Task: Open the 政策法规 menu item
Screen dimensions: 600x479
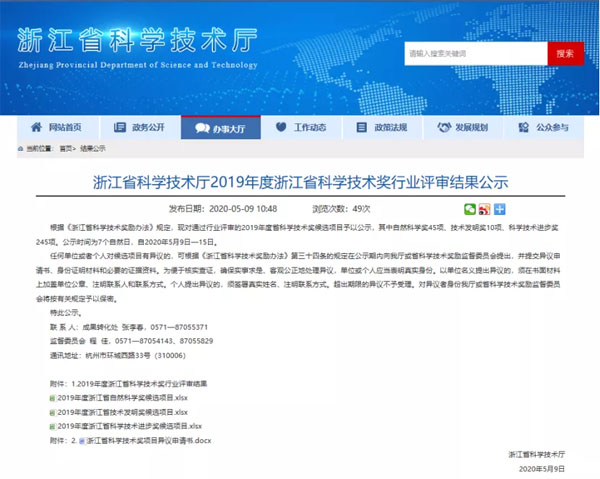Action: pyautogui.click(x=381, y=128)
